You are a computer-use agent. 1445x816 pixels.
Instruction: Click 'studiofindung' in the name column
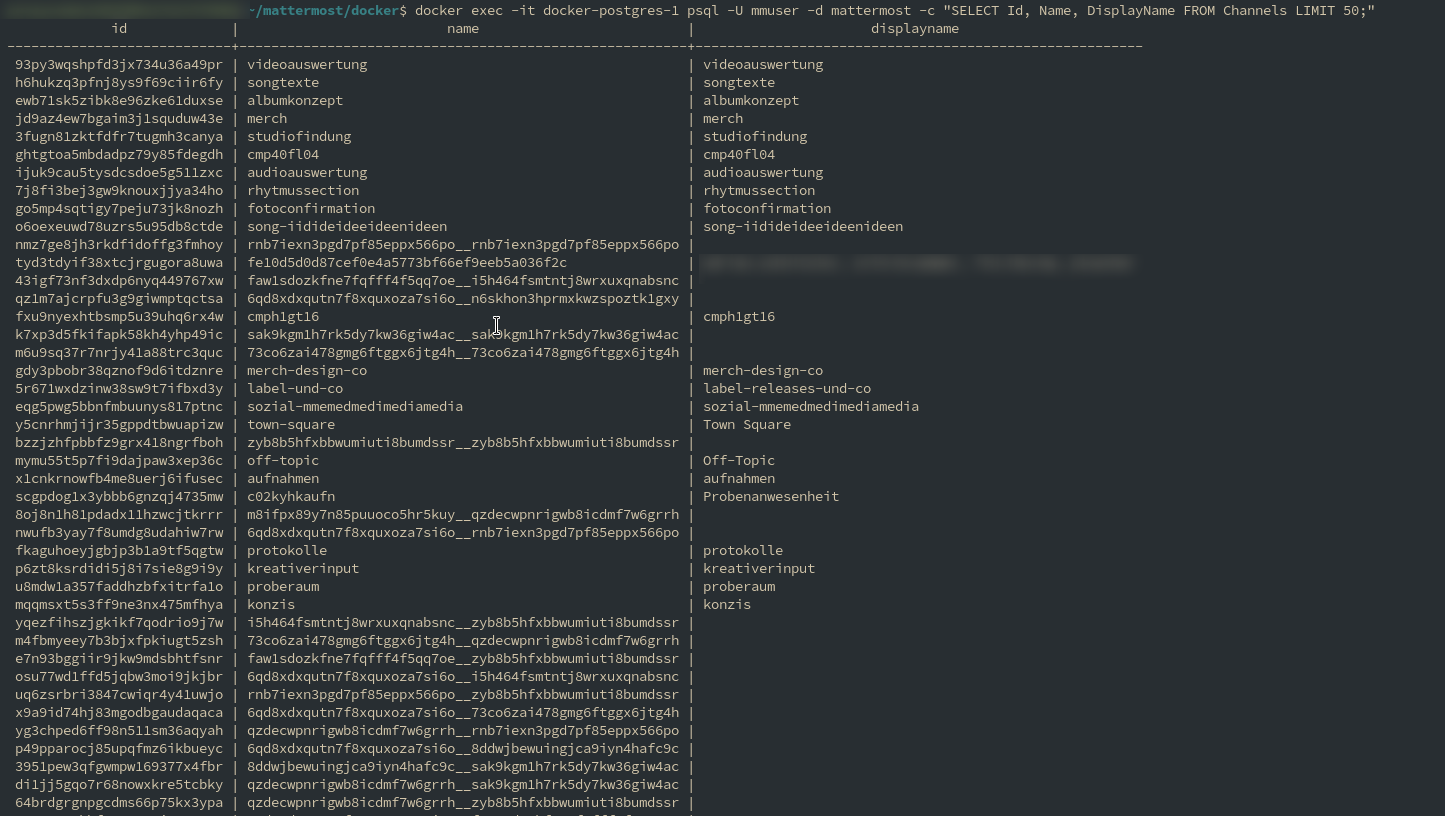(x=299, y=136)
